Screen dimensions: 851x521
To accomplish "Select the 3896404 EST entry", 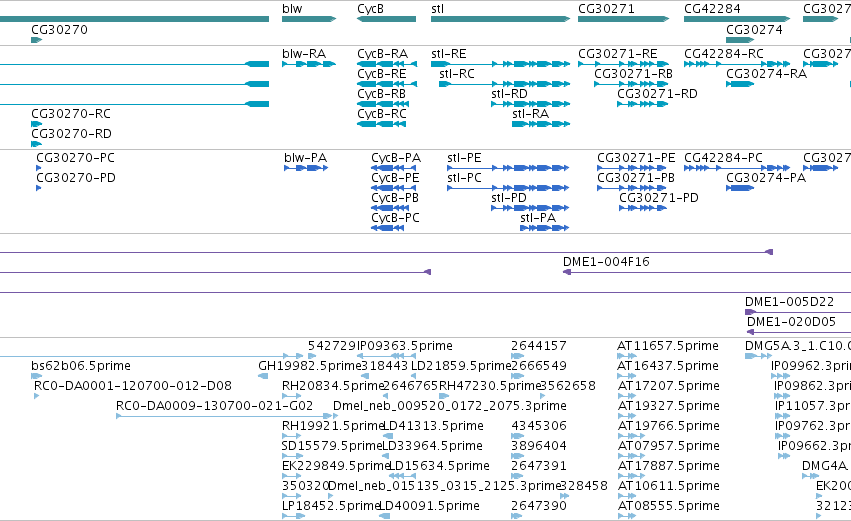I will point(518,456).
